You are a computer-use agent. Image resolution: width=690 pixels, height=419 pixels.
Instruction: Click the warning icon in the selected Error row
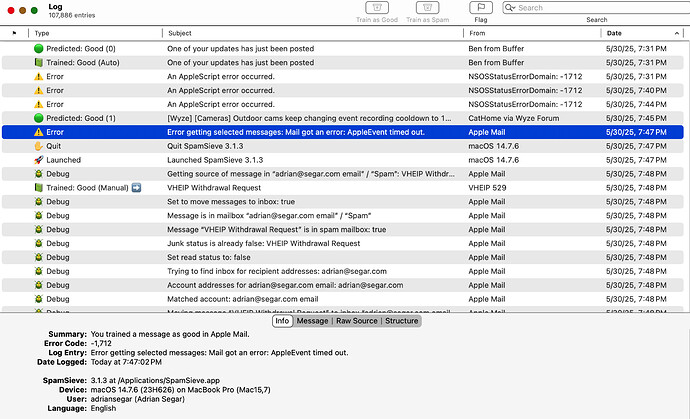pyautogui.click(x=39, y=132)
